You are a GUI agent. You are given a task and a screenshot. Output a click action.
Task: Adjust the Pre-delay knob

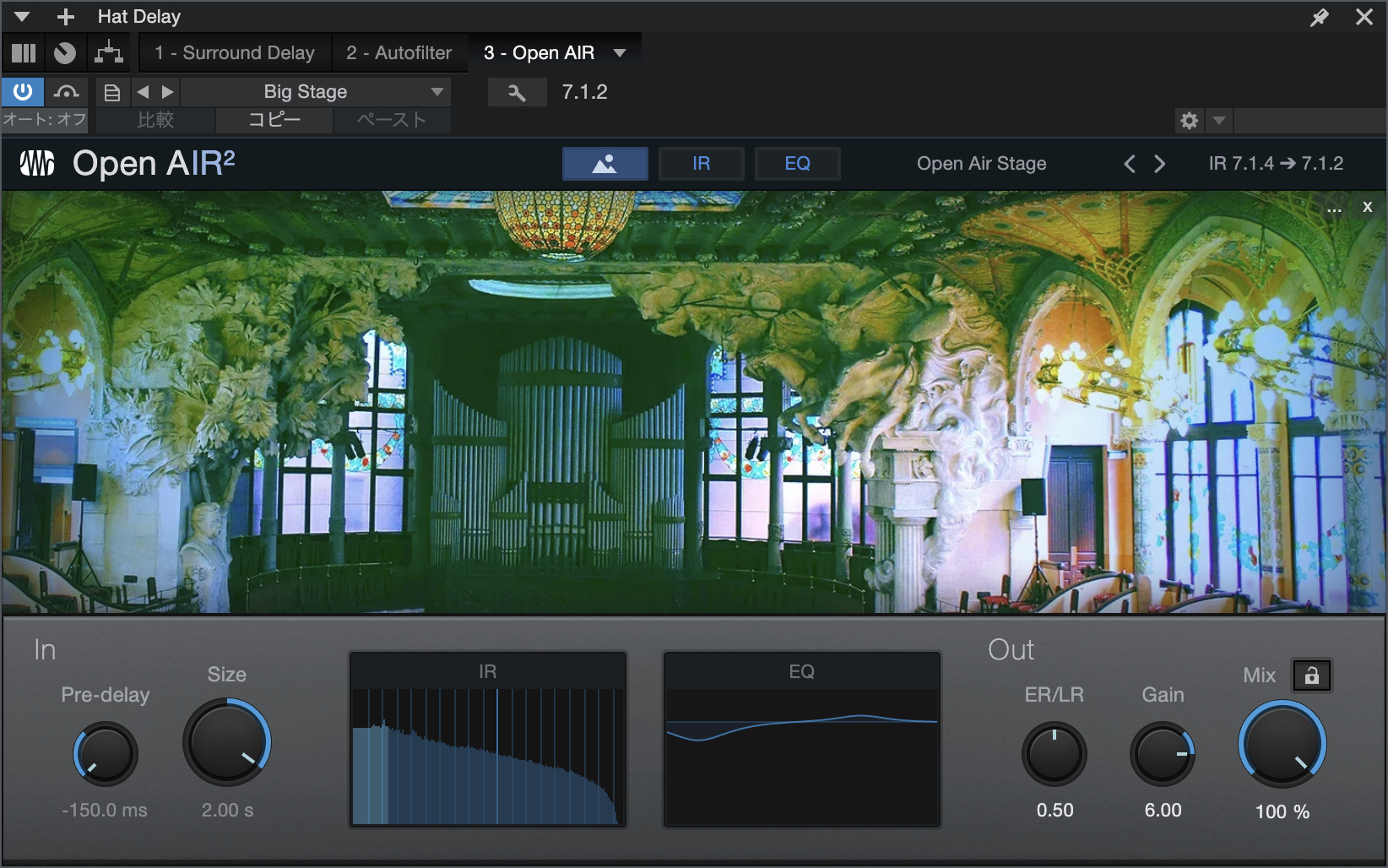[106, 753]
